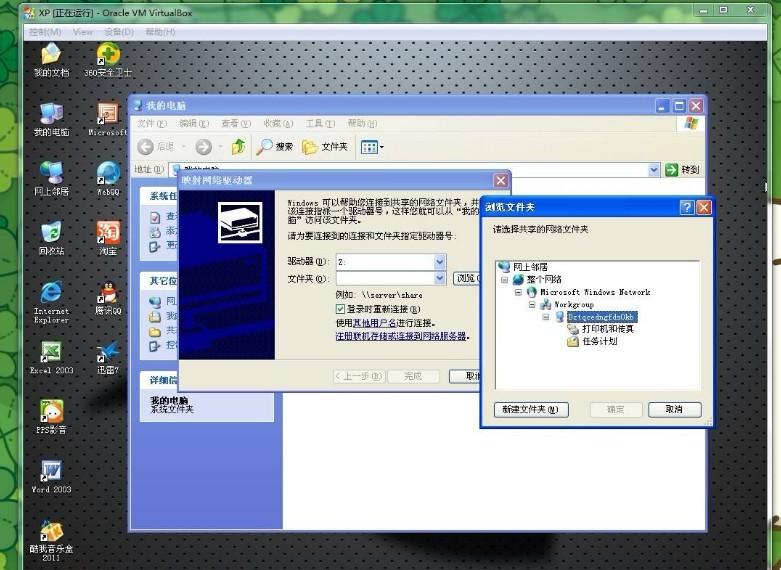Click the Forward arrow in 我的电脑 toolbar

(x=203, y=146)
